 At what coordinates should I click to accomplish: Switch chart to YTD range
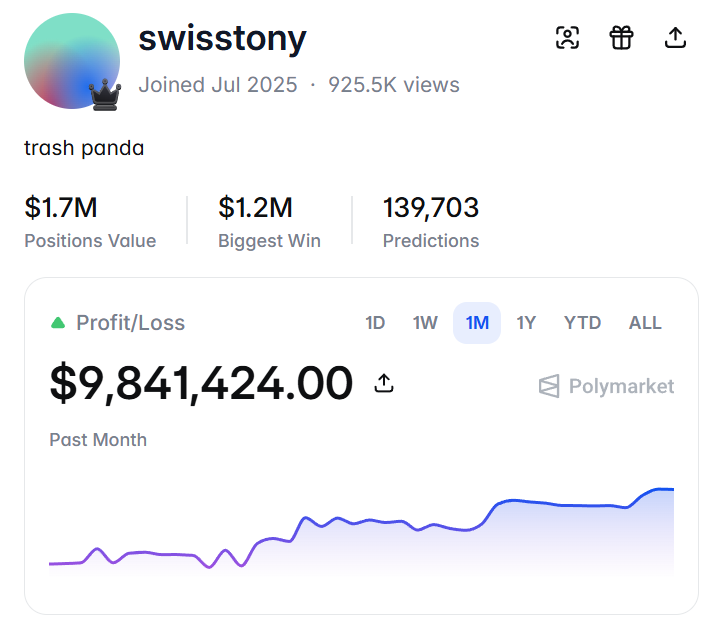point(582,323)
